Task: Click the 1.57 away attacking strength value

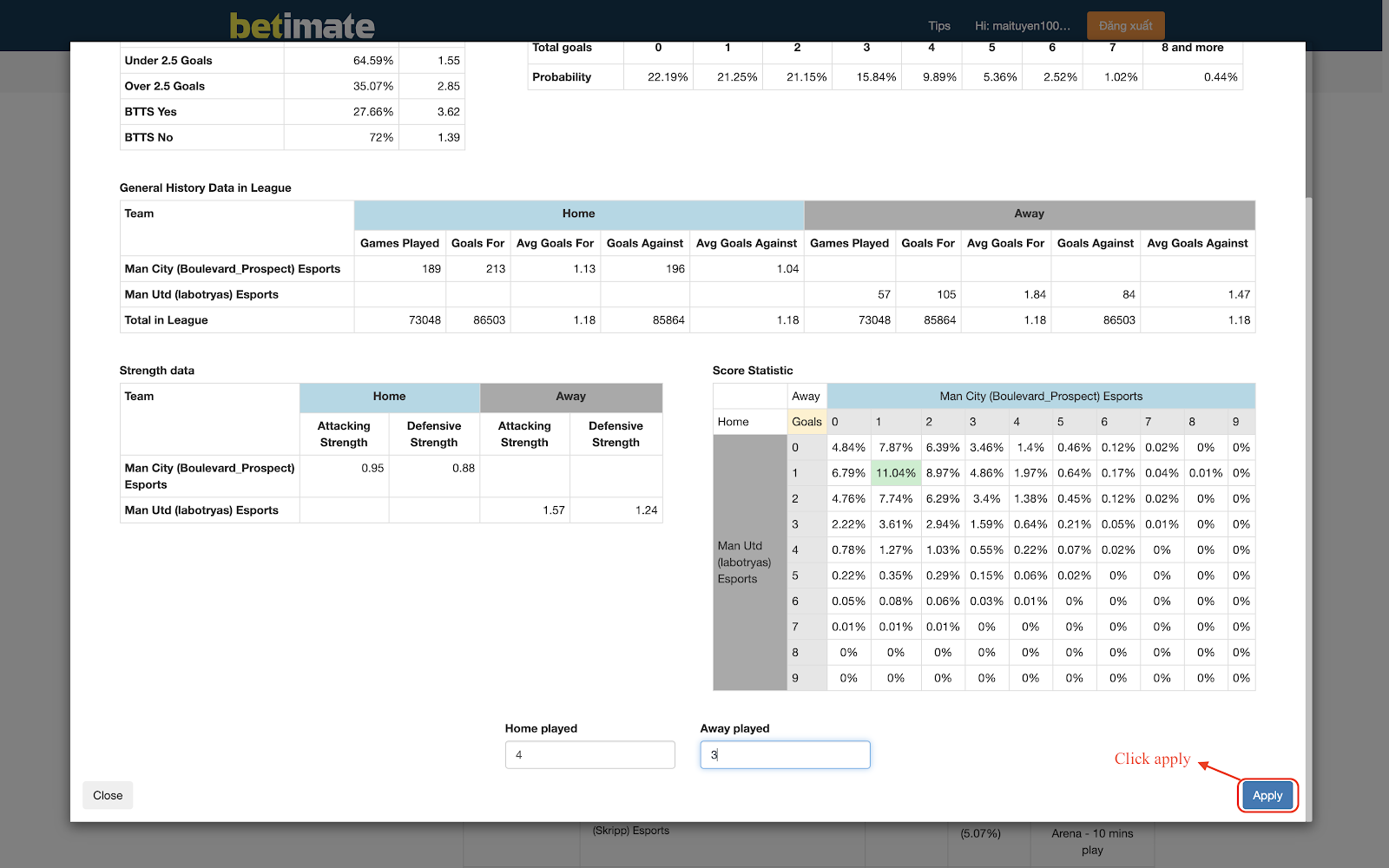Action: pyautogui.click(x=554, y=510)
